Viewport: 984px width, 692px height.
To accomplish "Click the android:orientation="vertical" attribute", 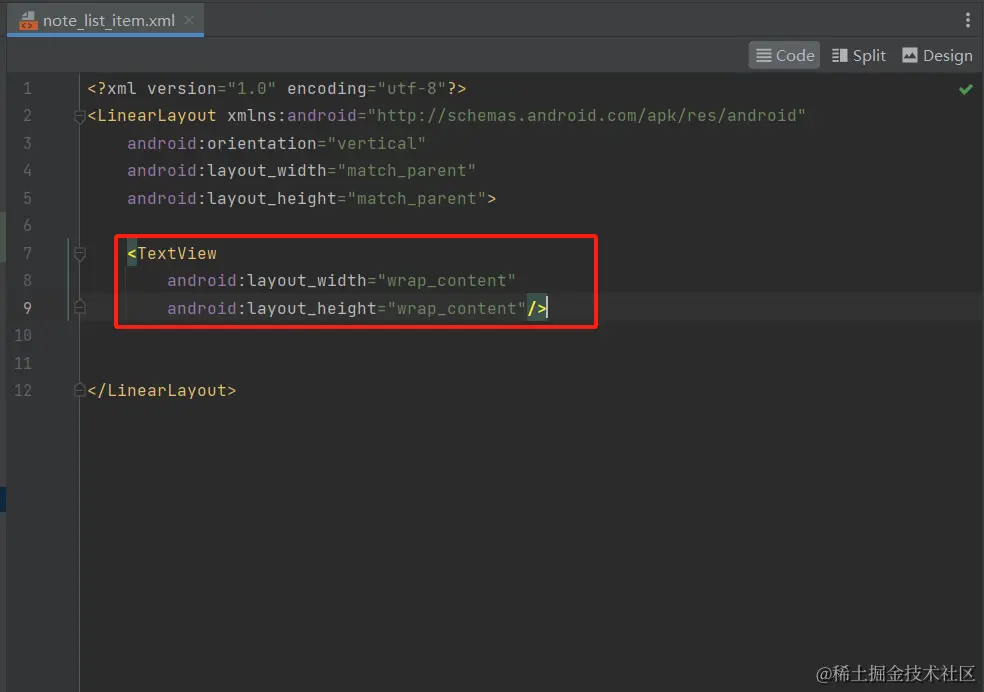I will (x=276, y=143).
